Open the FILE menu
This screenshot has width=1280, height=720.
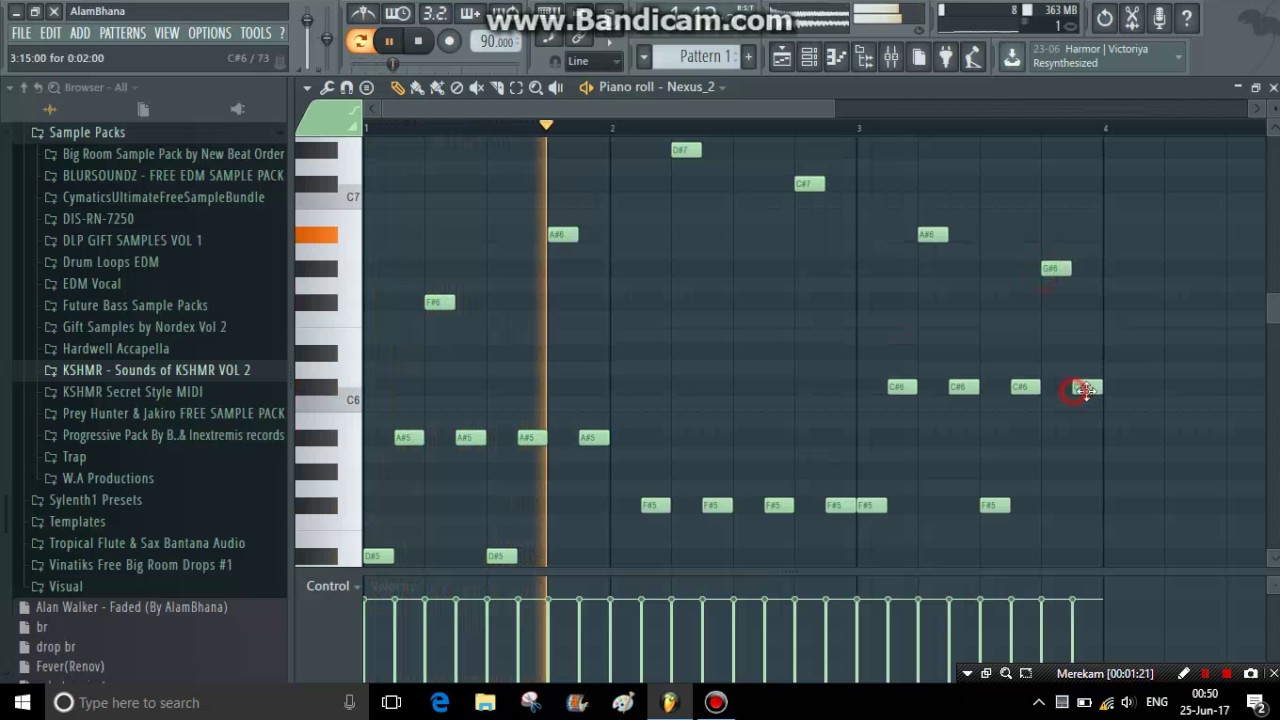[x=21, y=33]
